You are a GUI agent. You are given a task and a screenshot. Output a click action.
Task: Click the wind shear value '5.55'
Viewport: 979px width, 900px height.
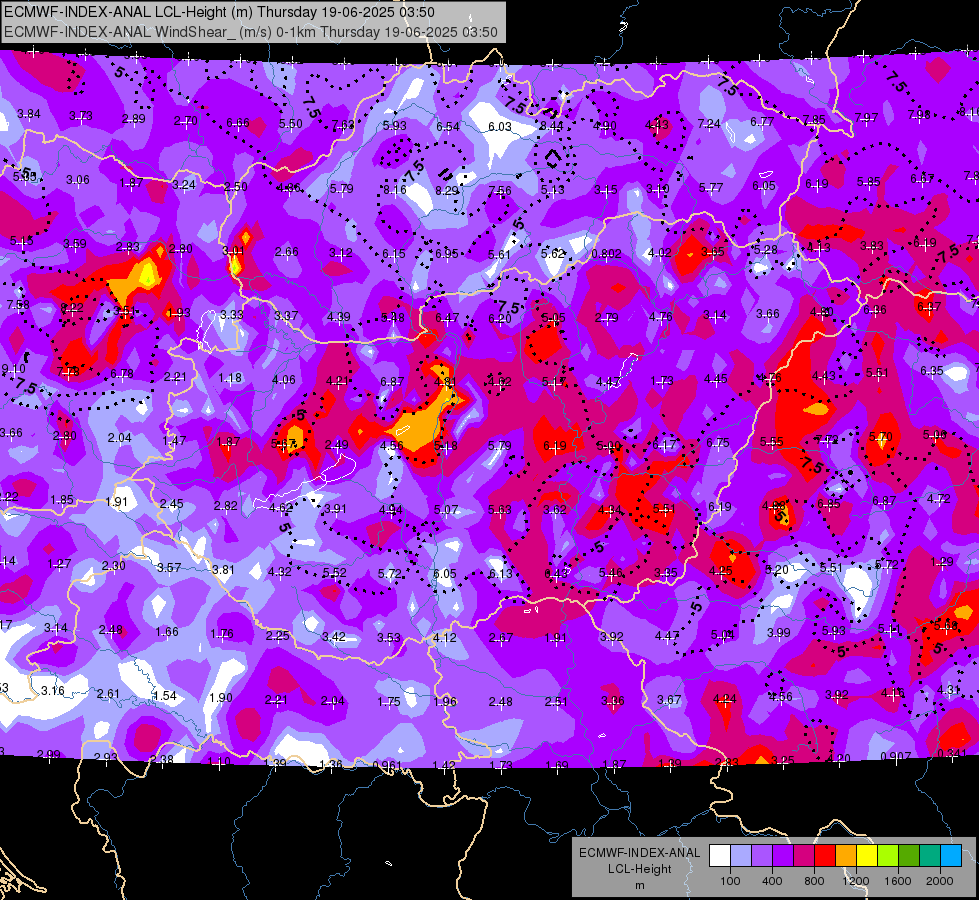[772, 442]
